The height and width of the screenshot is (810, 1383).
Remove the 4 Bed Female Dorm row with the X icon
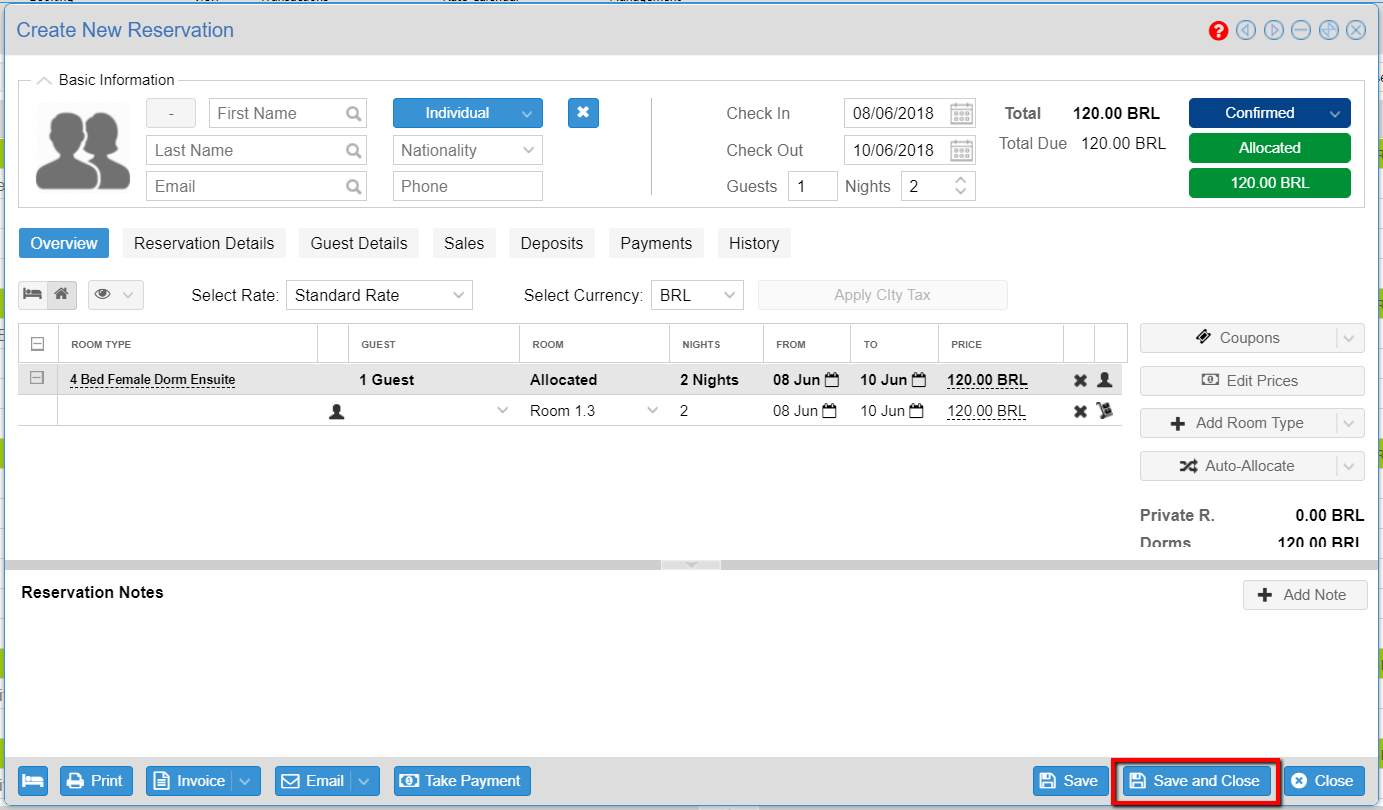pyautogui.click(x=1078, y=379)
